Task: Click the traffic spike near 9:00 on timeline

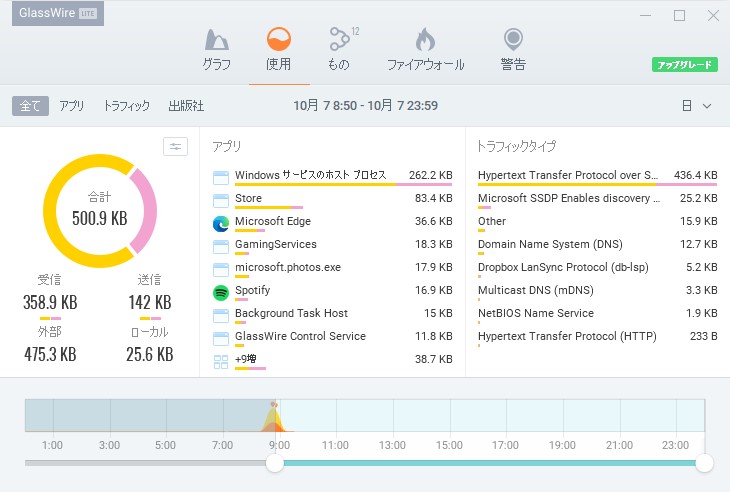Action: click(274, 418)
